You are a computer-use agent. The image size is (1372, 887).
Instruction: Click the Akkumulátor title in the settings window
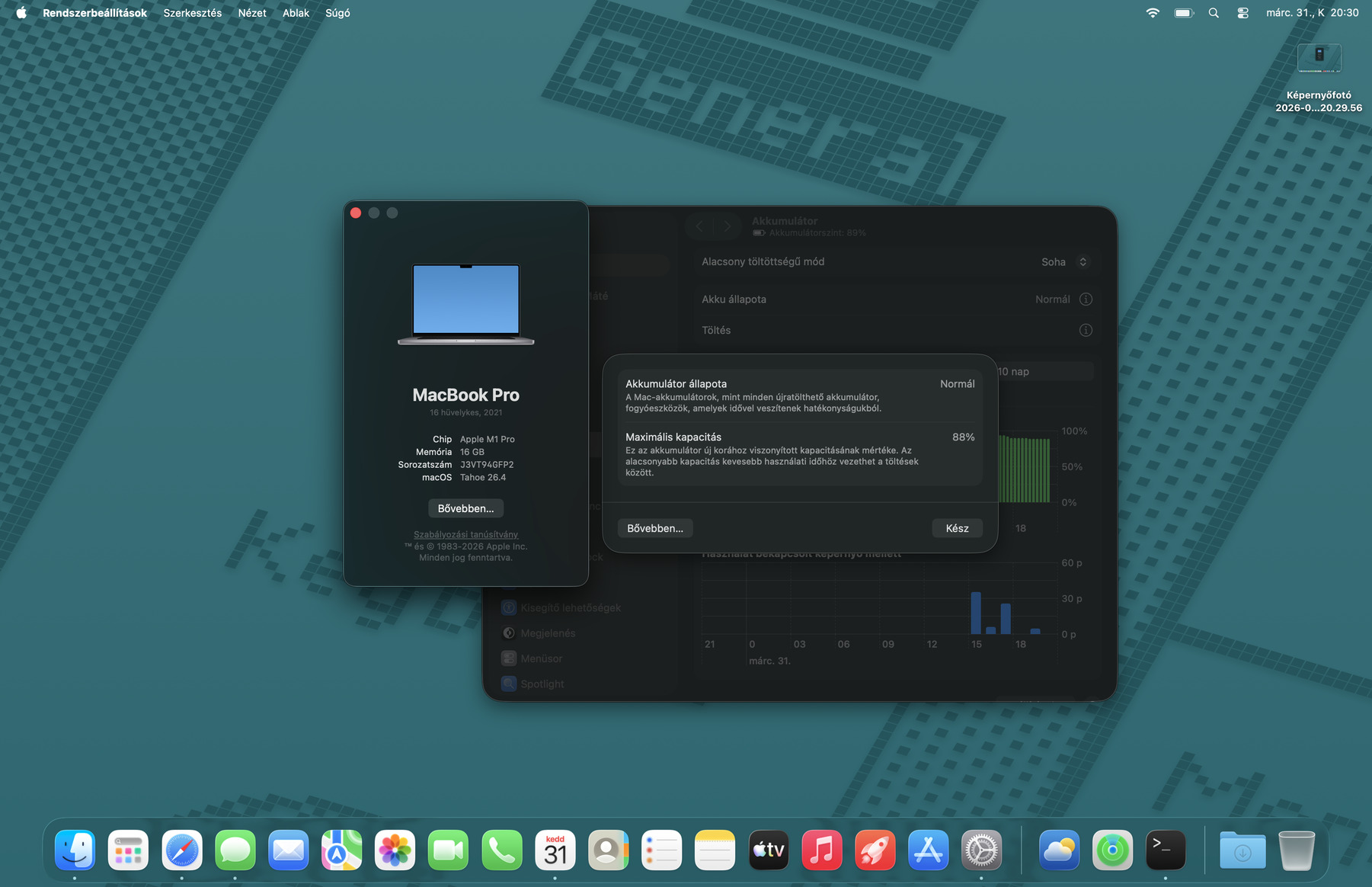(x=785, y=221)
